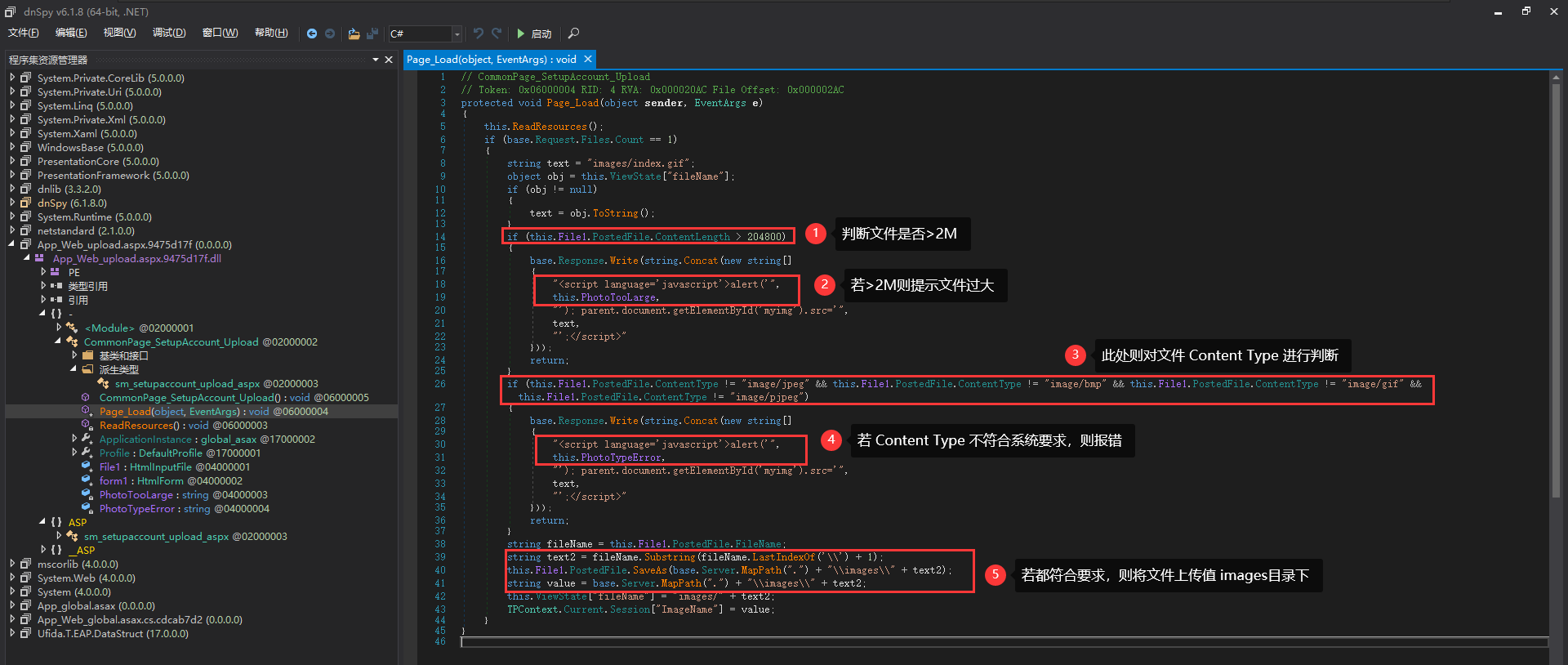Select ReadResources() : void in the tree
The image size is (1568, 665).
[184, 425]
